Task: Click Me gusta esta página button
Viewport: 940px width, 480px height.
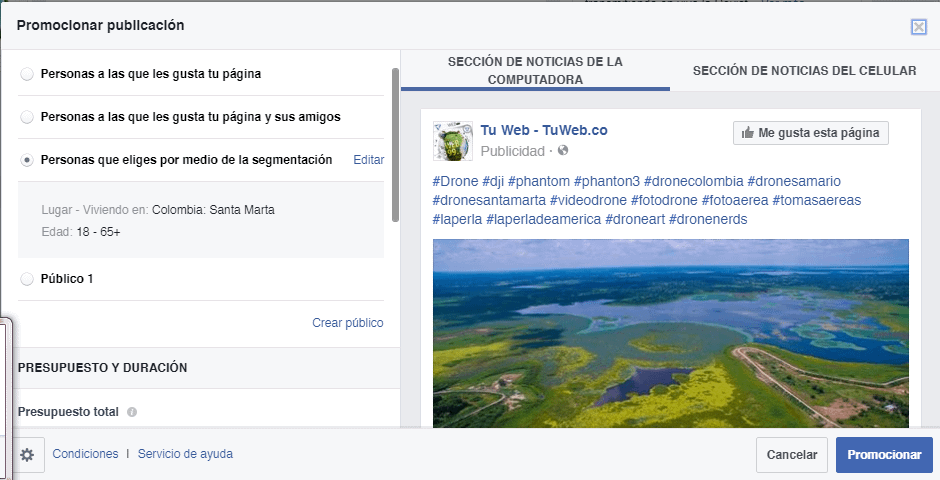Action: point(811,133)
